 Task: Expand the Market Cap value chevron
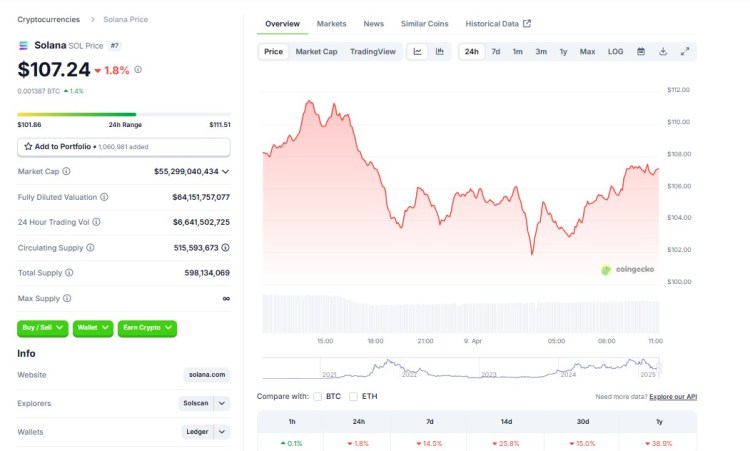pyautogui.click(x=225, y=172)
